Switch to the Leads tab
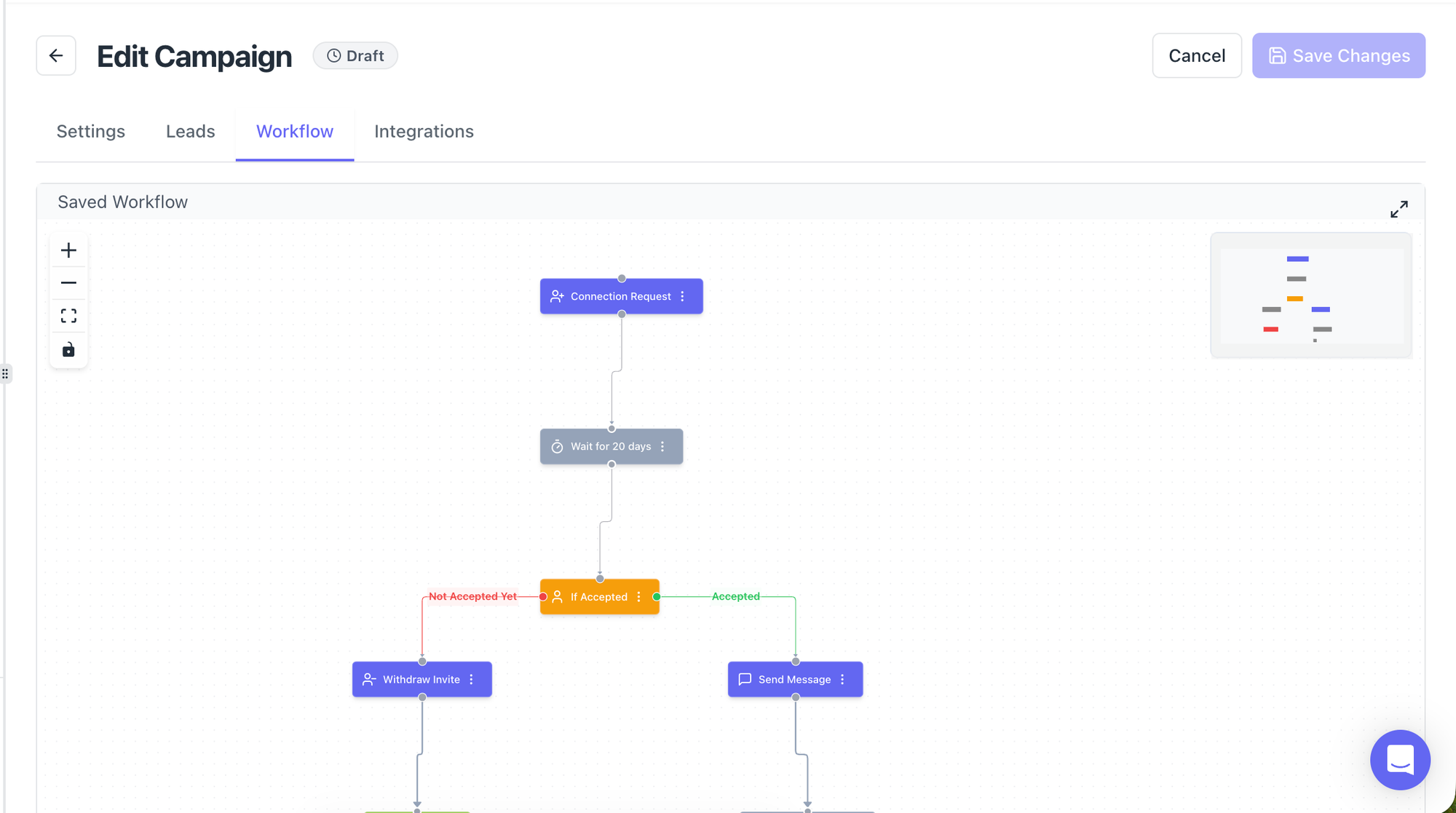 point(190,132)
